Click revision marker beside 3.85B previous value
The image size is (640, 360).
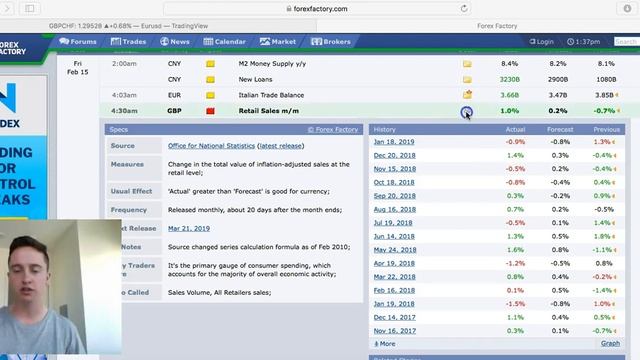coord(617,95)
